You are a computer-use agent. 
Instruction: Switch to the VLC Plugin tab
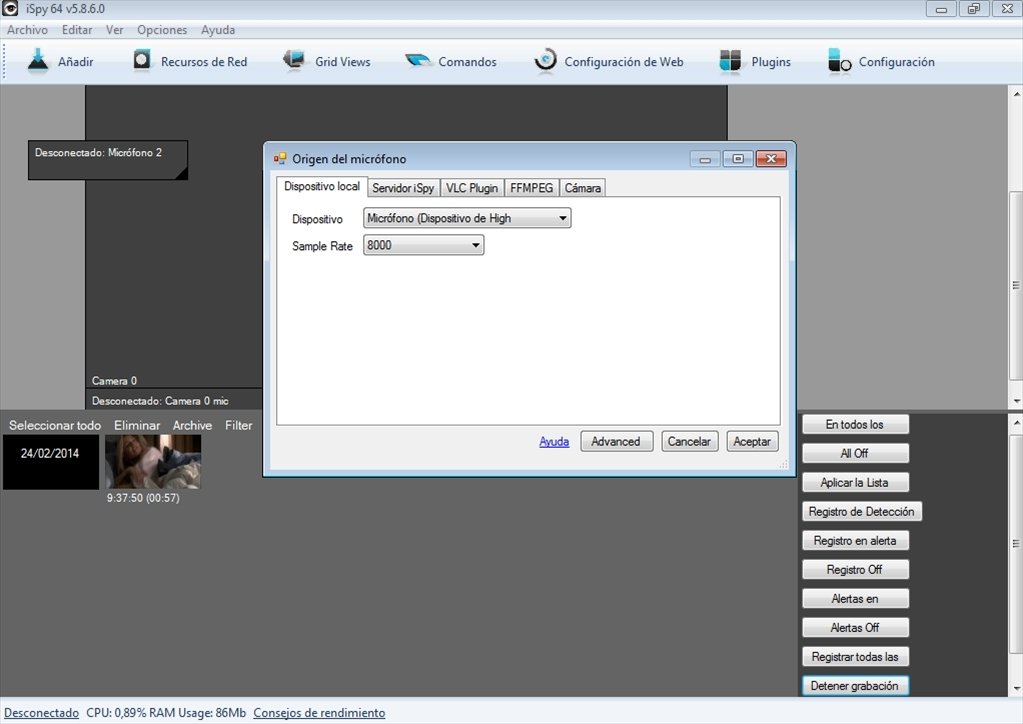(472, 188)
